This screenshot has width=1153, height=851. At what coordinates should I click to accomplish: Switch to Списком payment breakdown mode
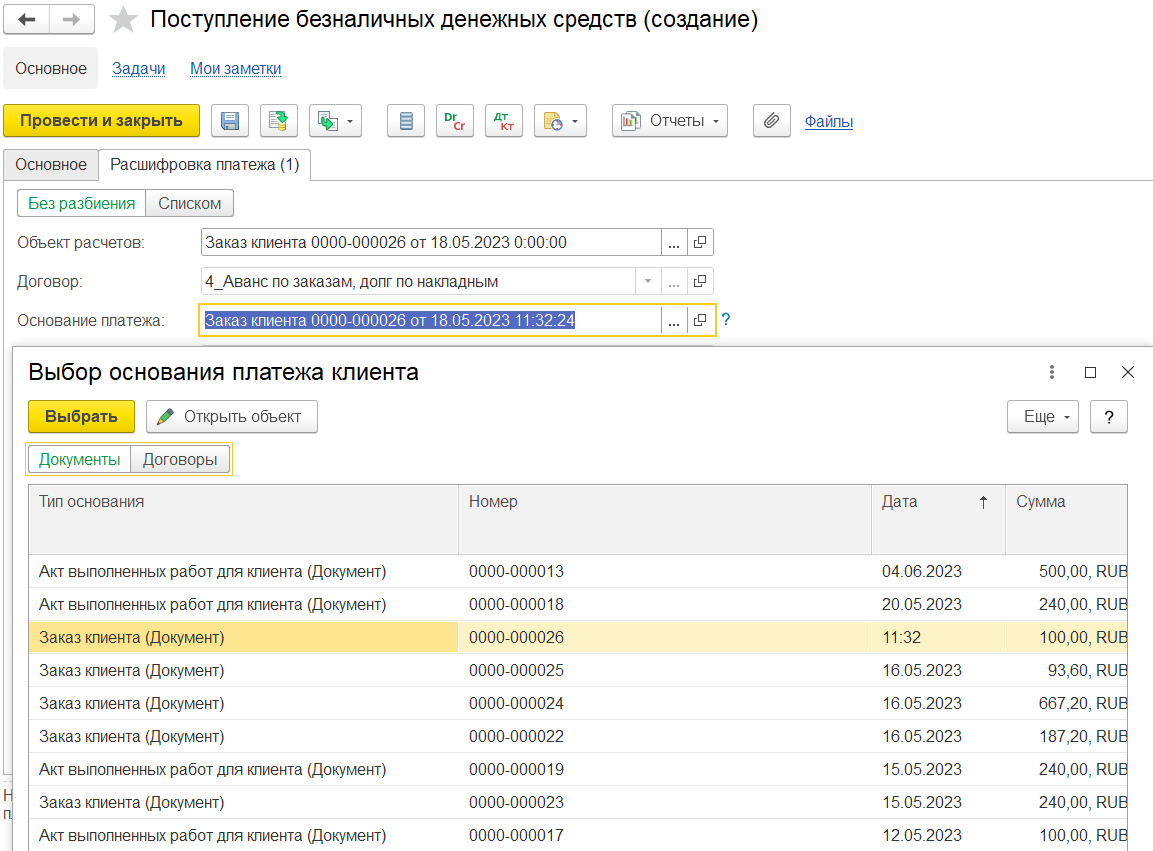tap(190, 203)
